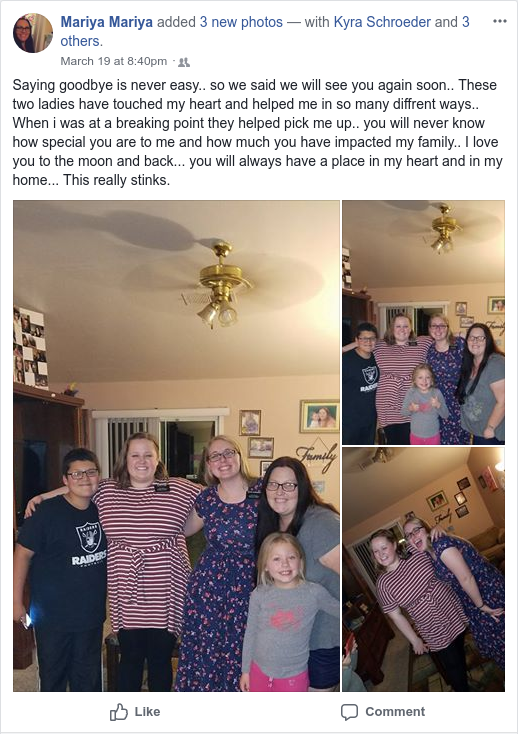518x734 pixels.
Task: Visit Kyra Schroeder's tagged profile
Action: 382,22
